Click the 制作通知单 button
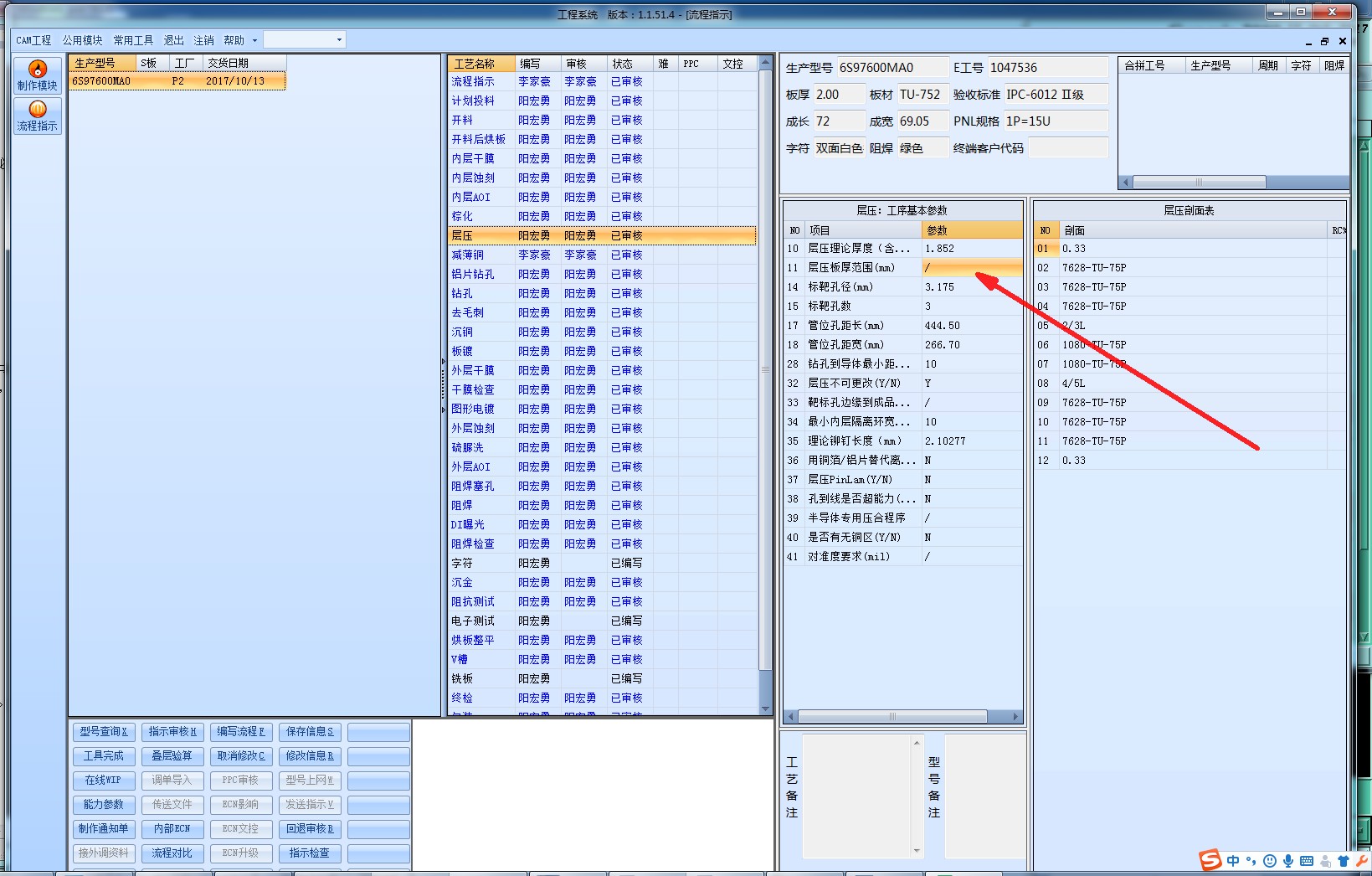 (104, 829)
